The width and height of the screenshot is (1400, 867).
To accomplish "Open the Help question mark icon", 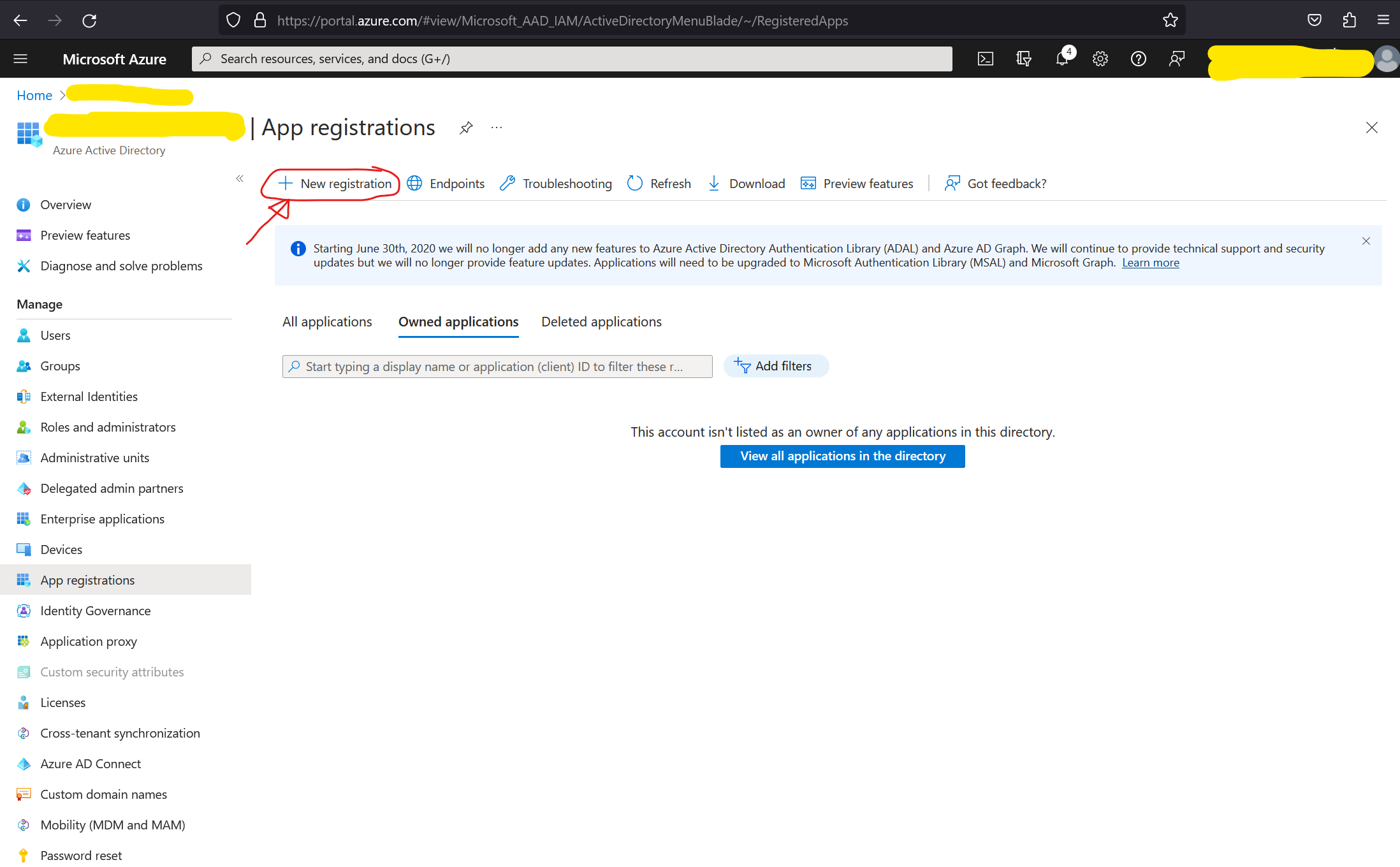I will pos(1139,59).
